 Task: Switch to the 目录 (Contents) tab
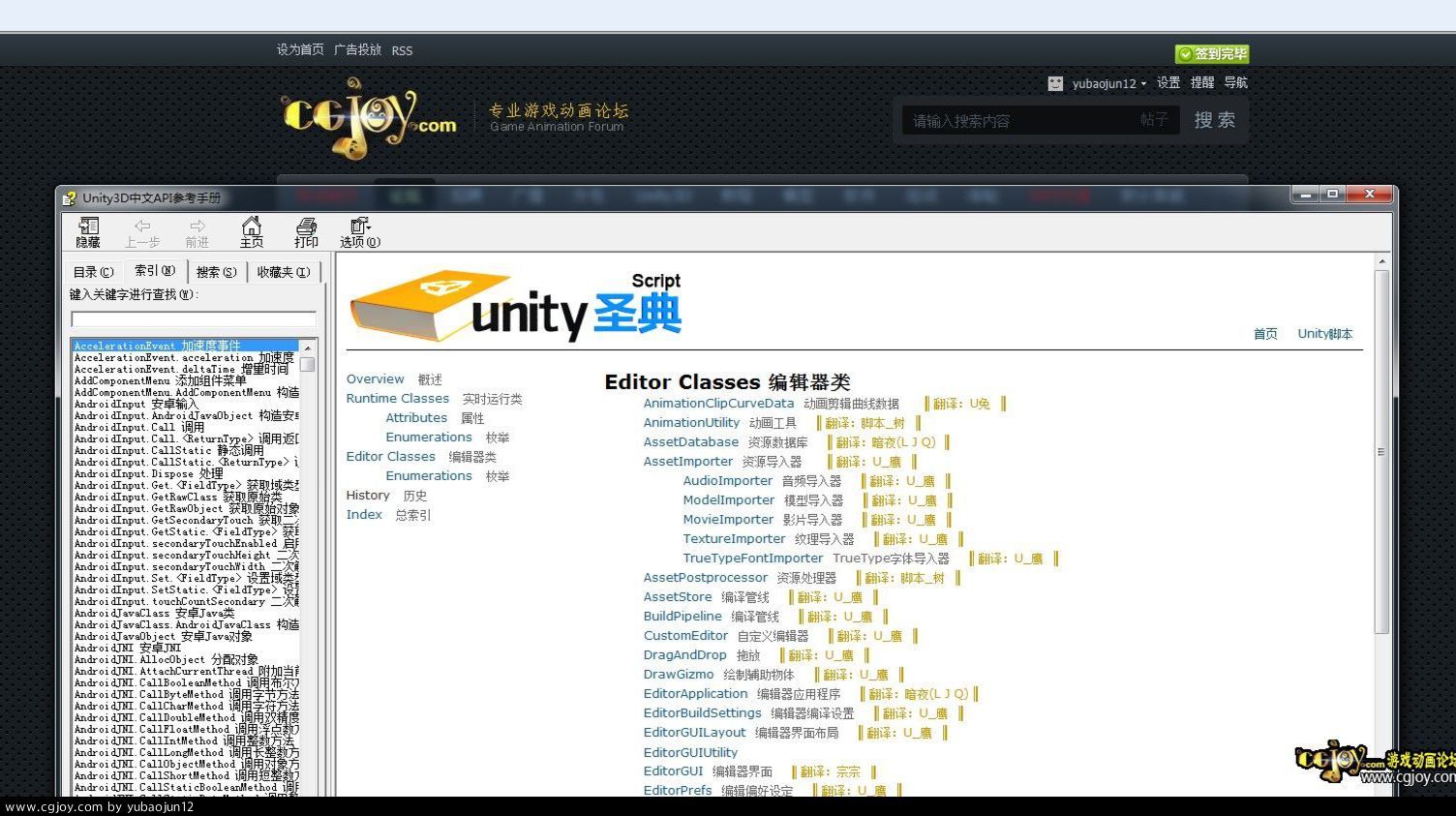[94, 272]
